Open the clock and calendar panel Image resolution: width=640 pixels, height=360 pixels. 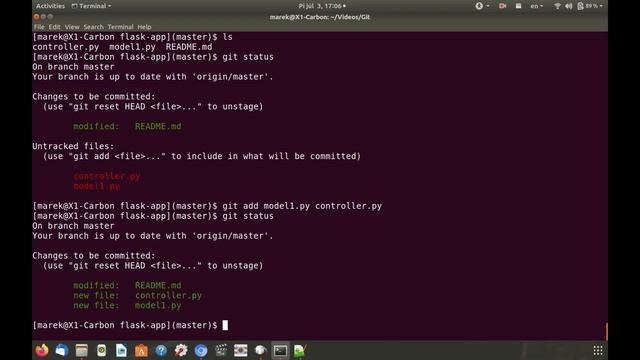322,6
